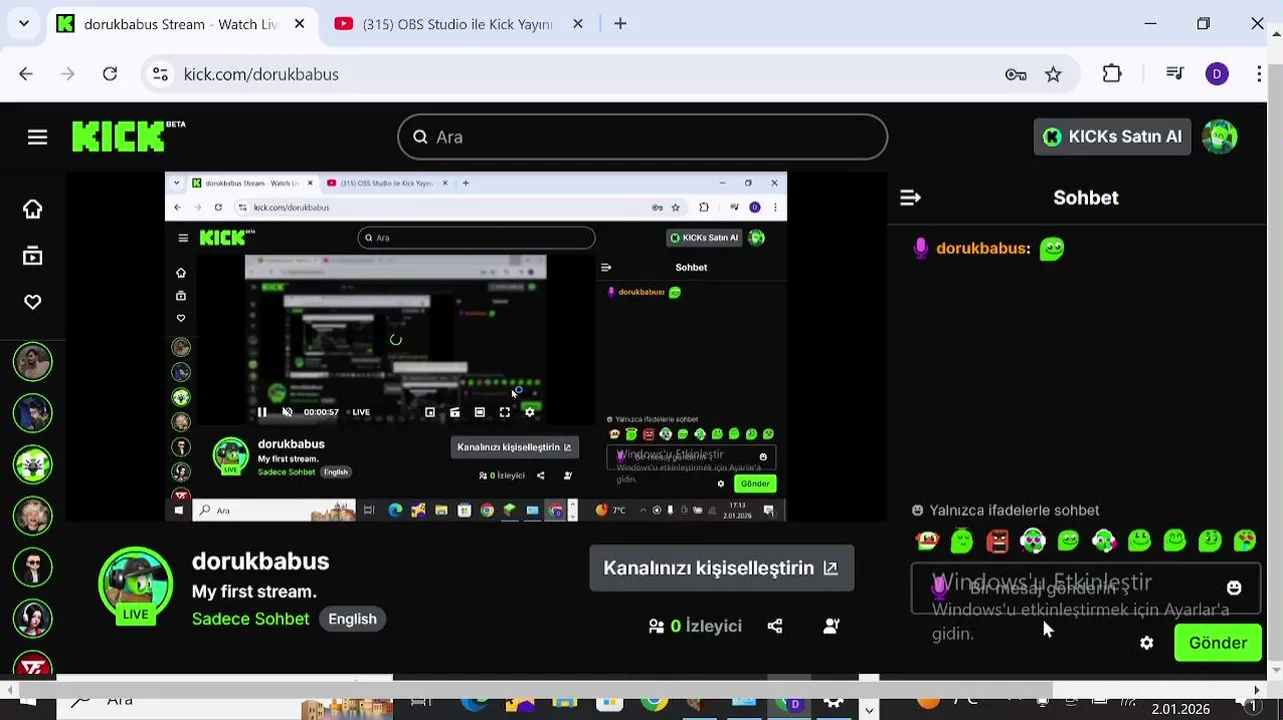
Task: Click the 0 İzleyici viewer count
Action: pos(695,626)
